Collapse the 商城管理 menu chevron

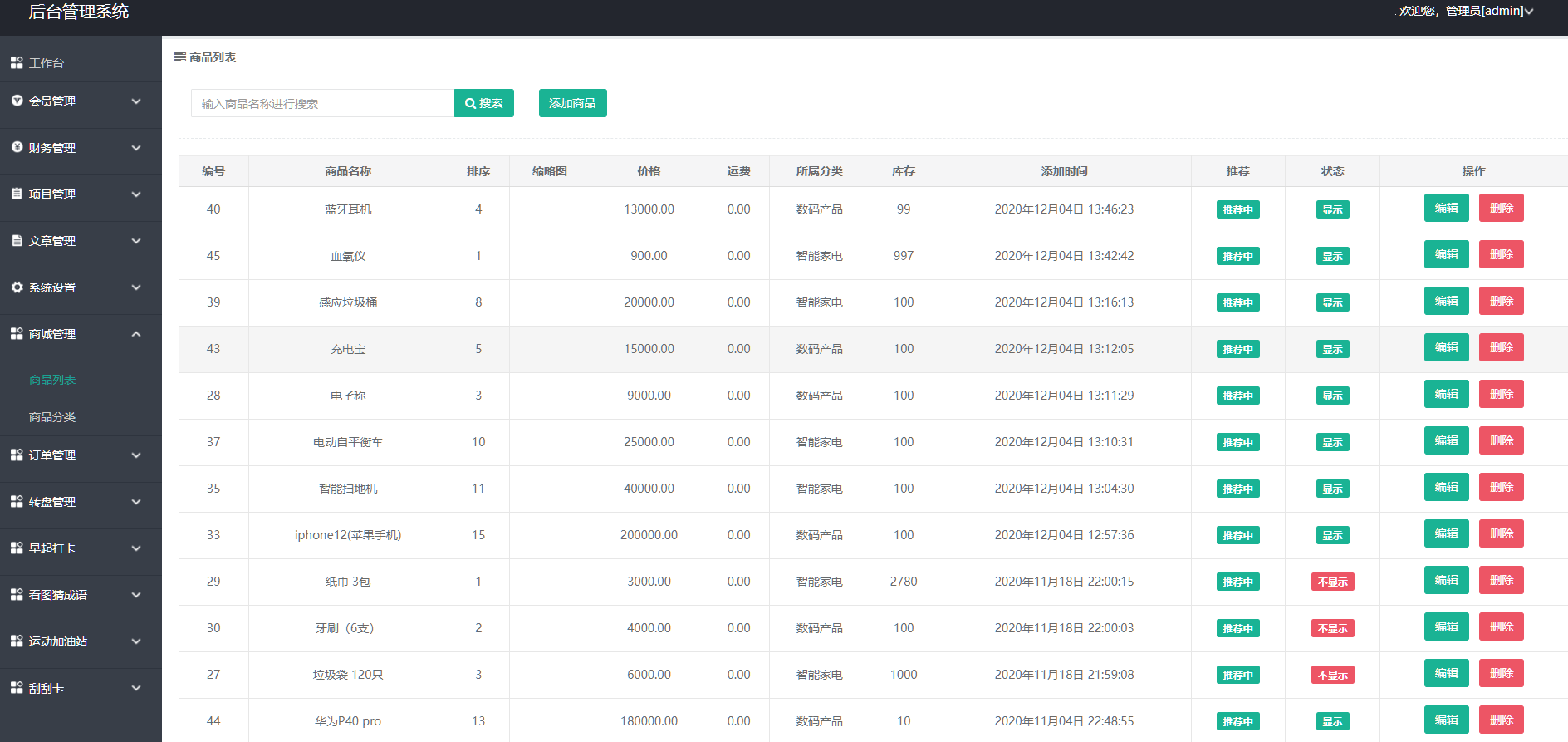click(136, 334)
